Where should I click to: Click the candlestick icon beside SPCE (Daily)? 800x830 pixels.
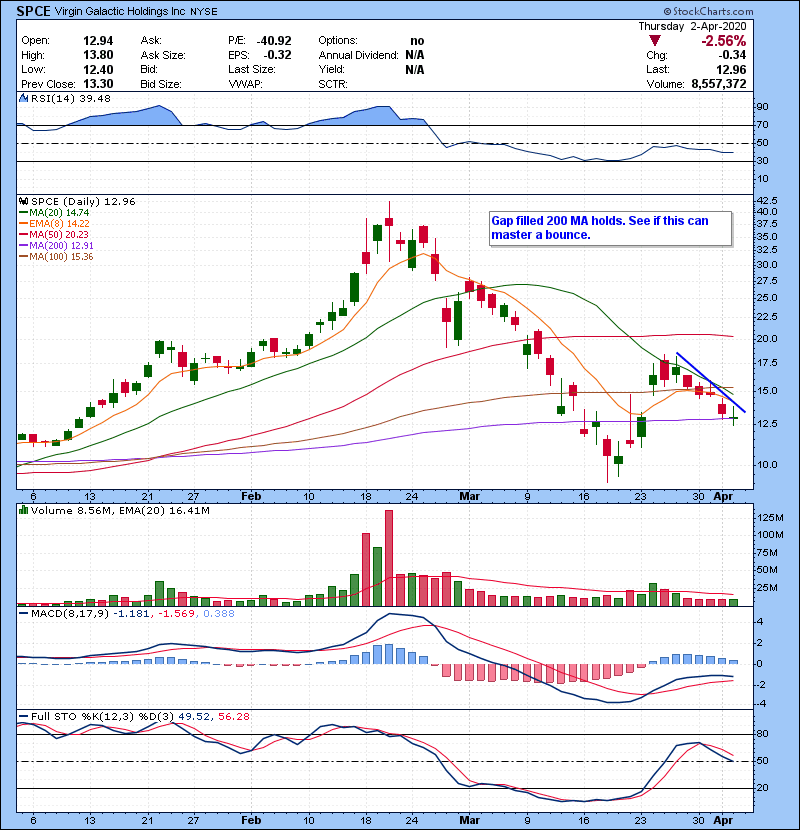pos(23,202)
